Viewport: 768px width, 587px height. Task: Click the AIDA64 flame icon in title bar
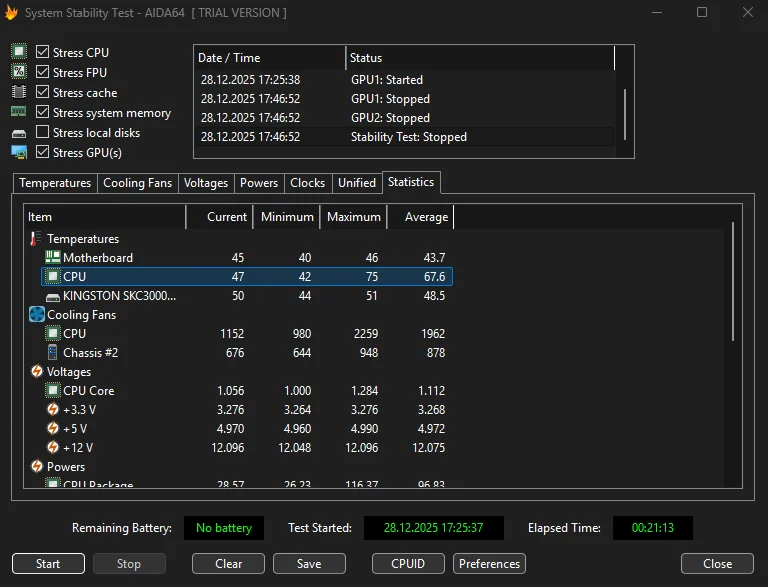(11, 12)
